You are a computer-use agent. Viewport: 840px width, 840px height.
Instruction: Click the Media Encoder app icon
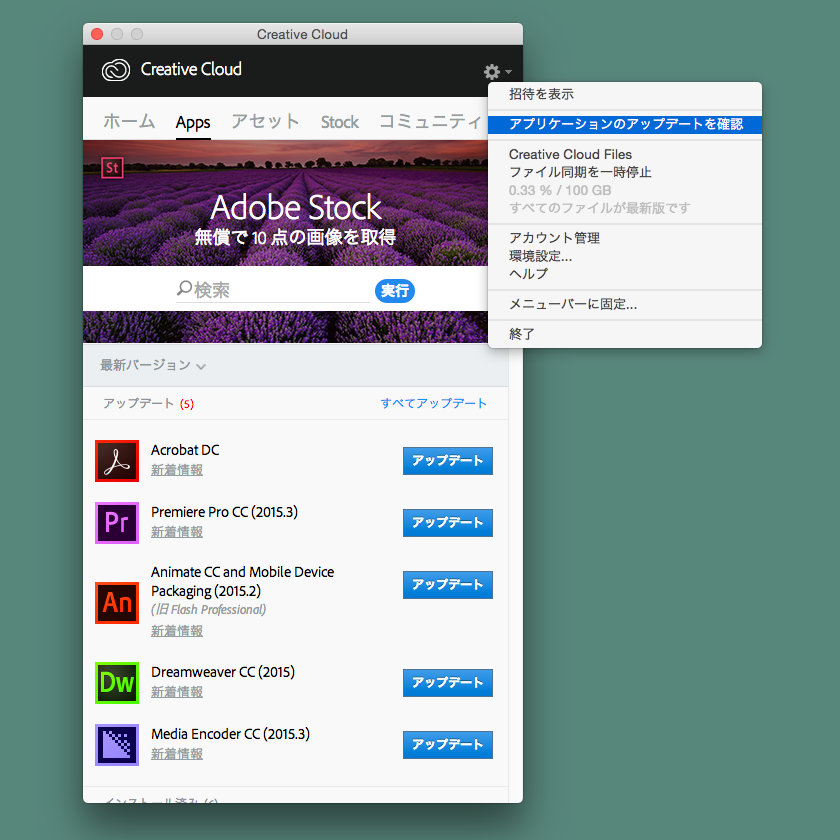tap(117, 745)
